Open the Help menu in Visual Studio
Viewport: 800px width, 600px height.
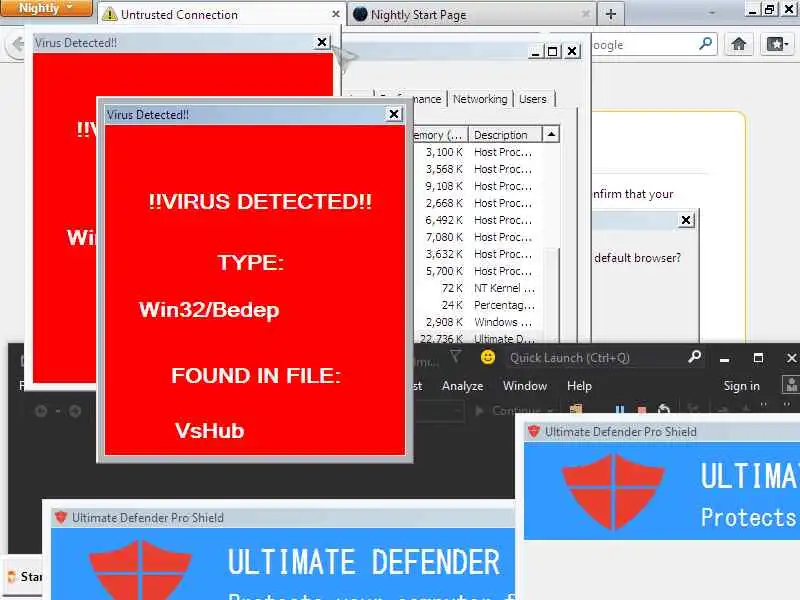click(x=579, y=386)
